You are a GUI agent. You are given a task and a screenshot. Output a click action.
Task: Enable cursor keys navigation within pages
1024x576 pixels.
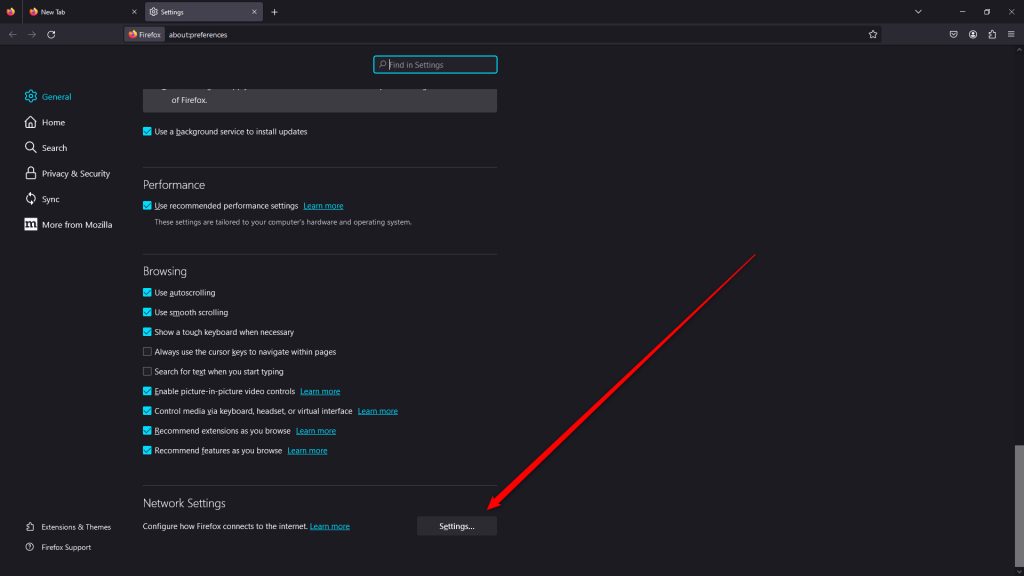click(x=147, y=352)
